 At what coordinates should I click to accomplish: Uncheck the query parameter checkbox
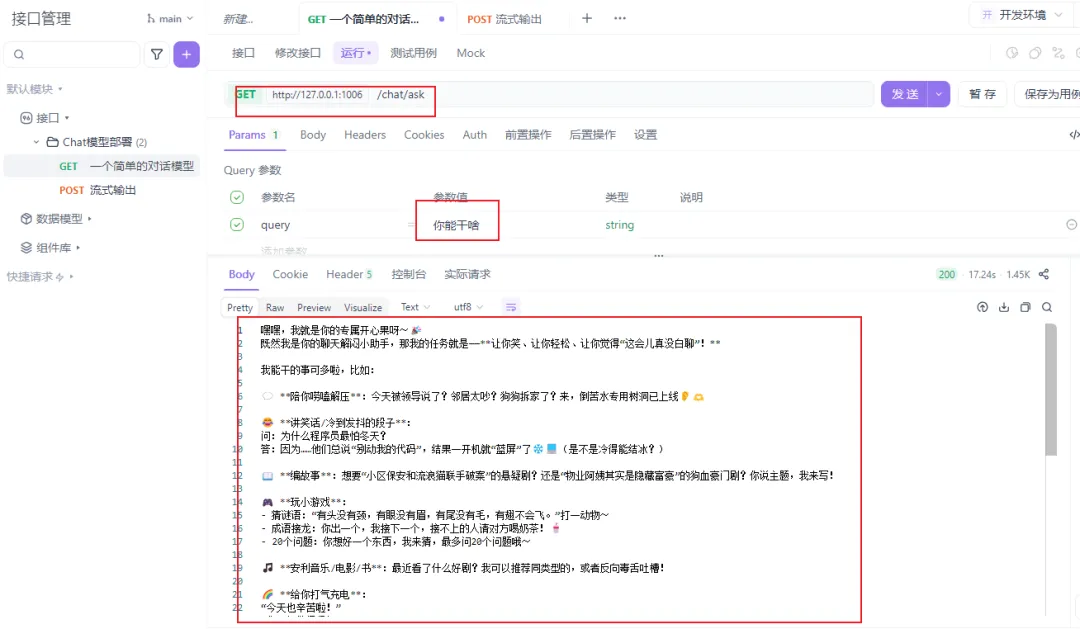[237, 225]
